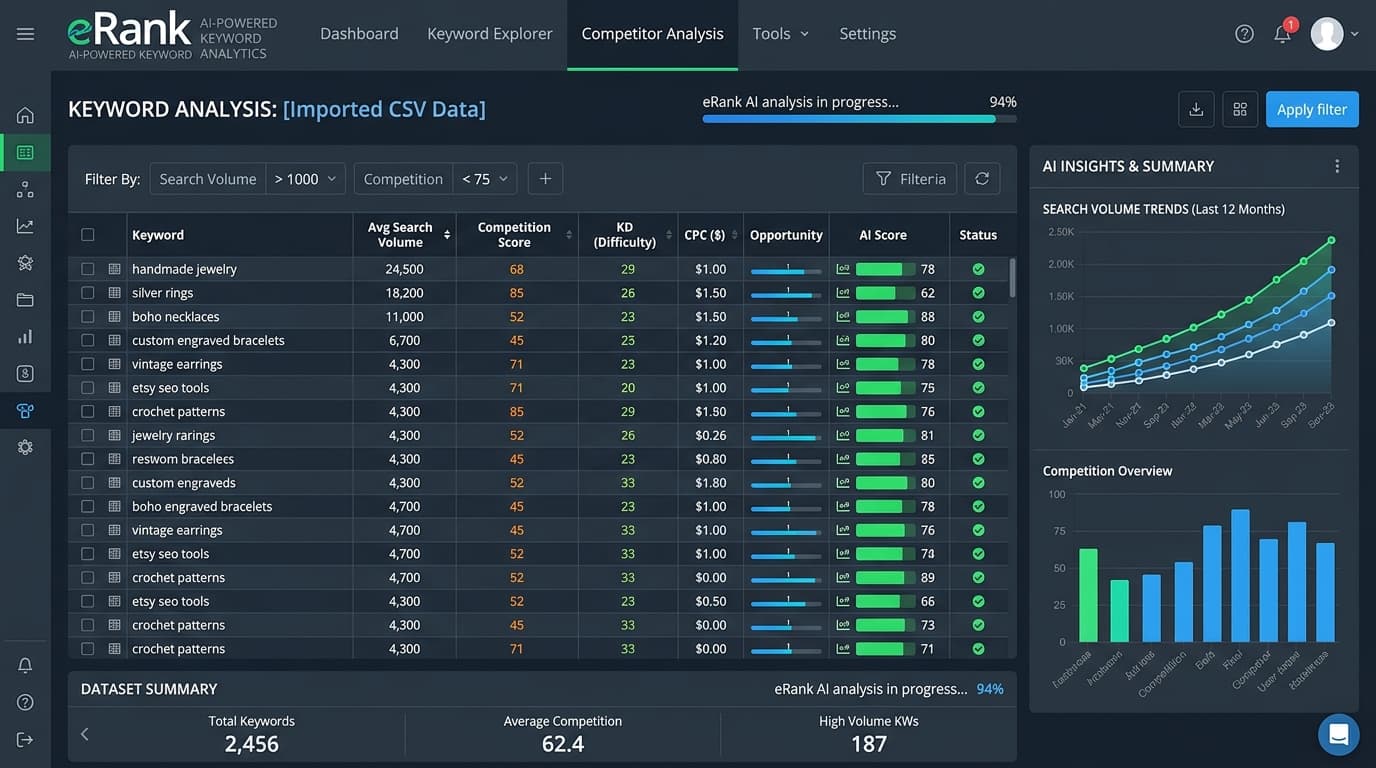Image resolution: width=1376 pixels, height=768 pixels.
Task: Click the download/export icon near Apply filter
Action: pyautogui.click(x=1196, y=110)
